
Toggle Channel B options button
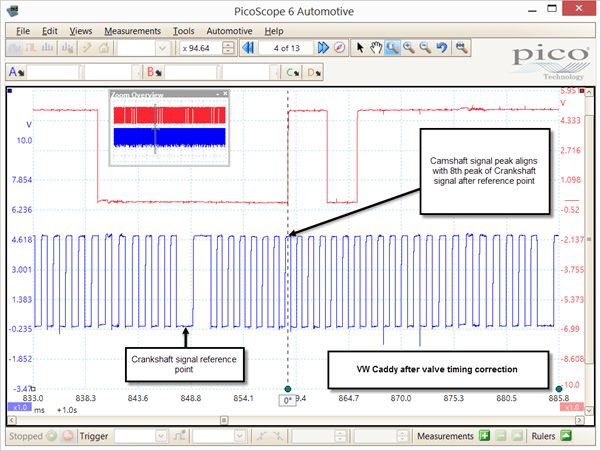(x=154, y=72)
